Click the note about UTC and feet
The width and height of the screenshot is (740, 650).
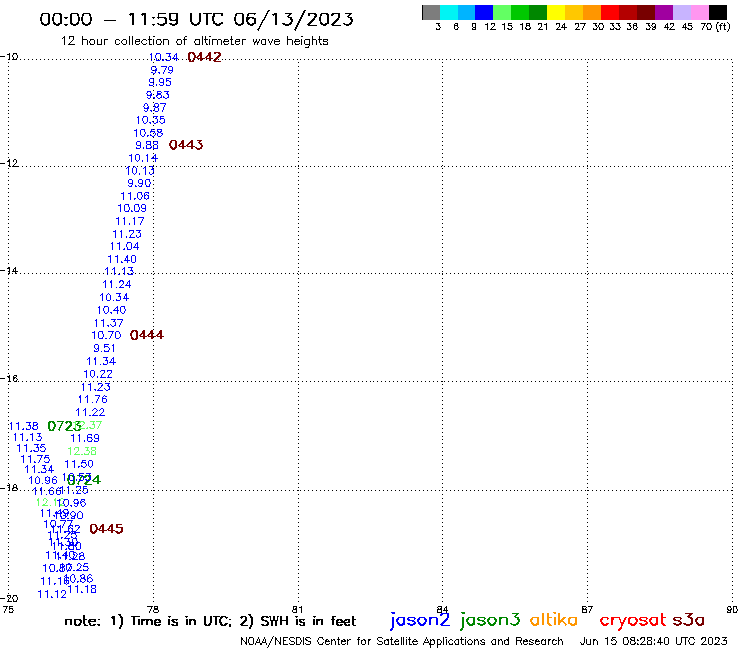(210, 621)
